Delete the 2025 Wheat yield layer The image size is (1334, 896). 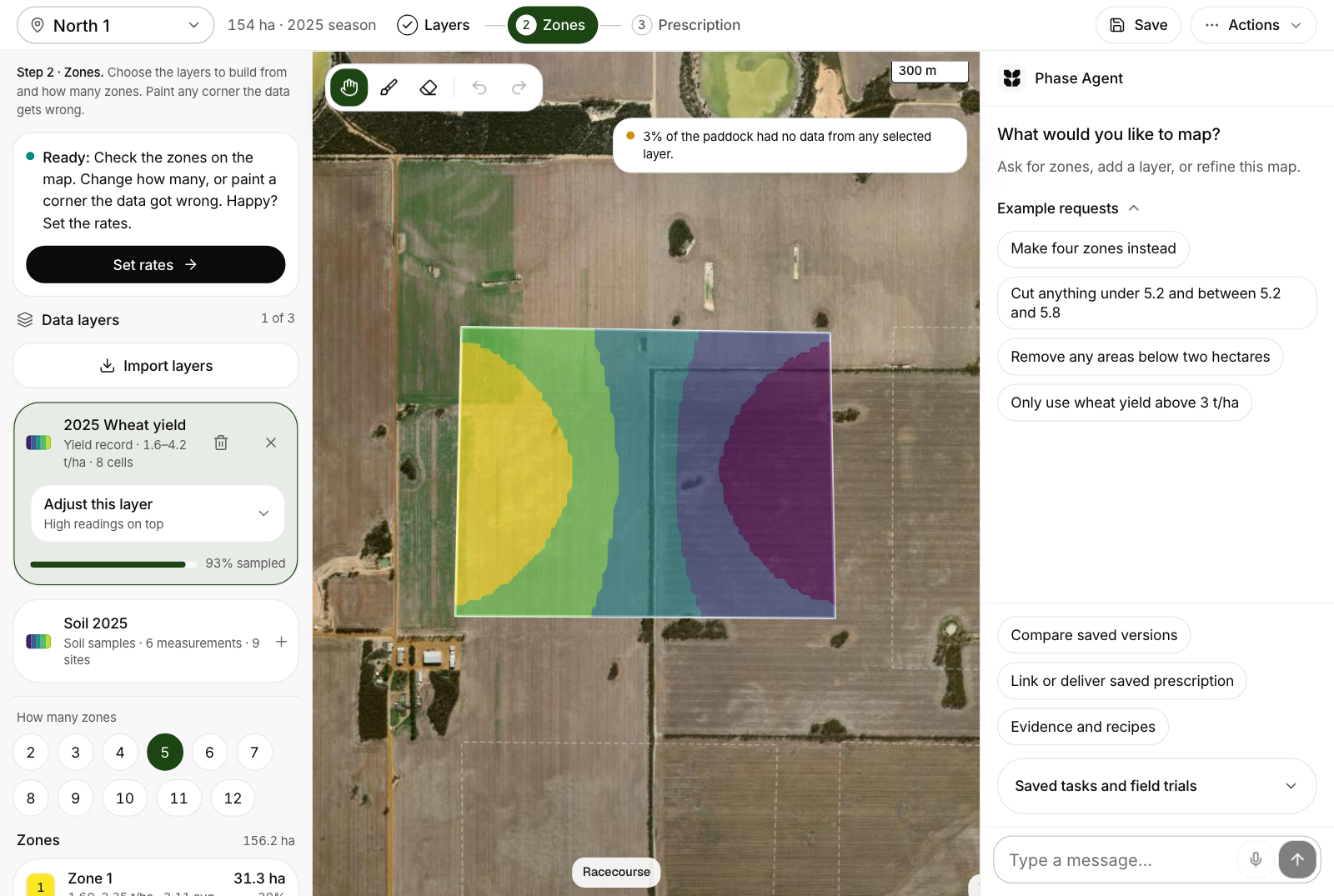[221, 443]
